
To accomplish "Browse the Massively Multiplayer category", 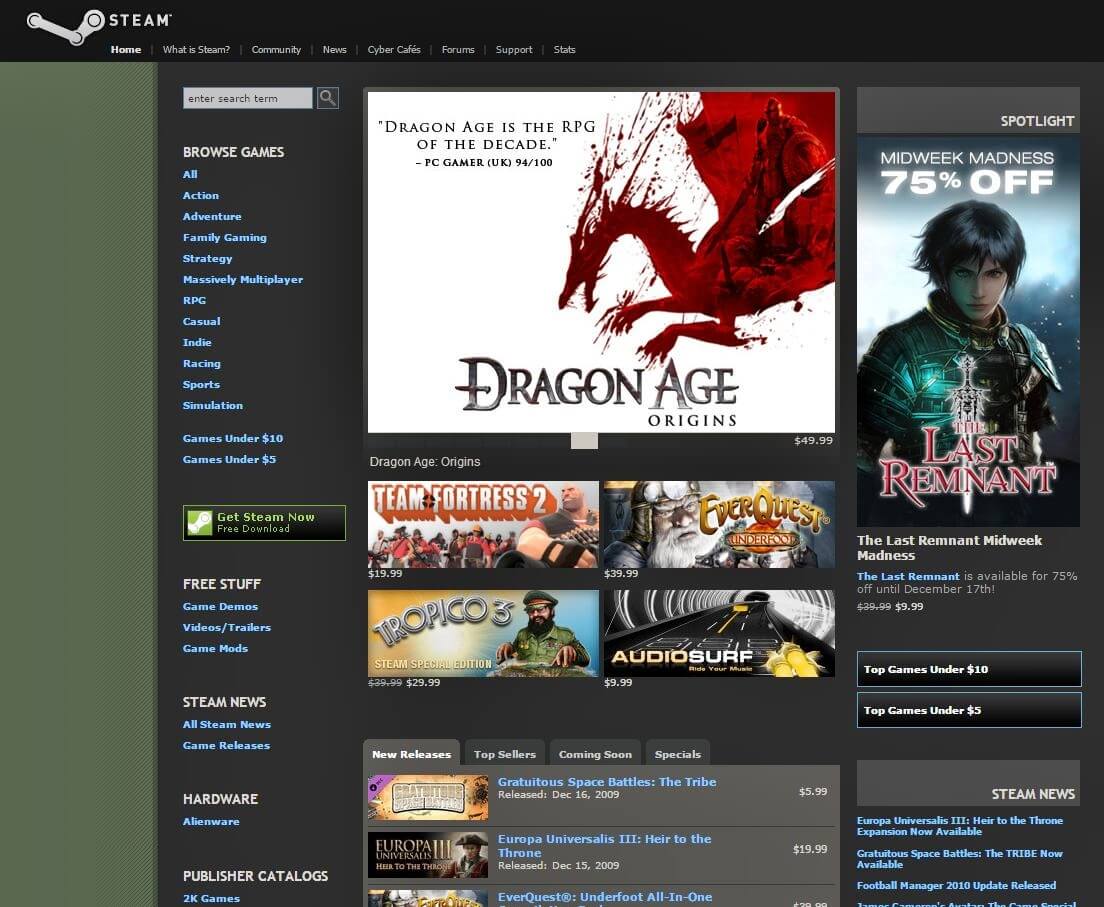I will (242, 280).
